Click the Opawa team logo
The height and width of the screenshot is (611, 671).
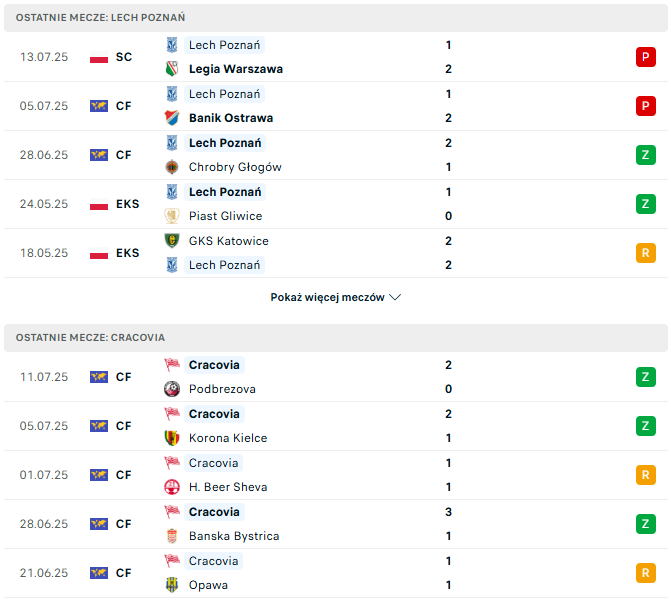click(172, 585)
